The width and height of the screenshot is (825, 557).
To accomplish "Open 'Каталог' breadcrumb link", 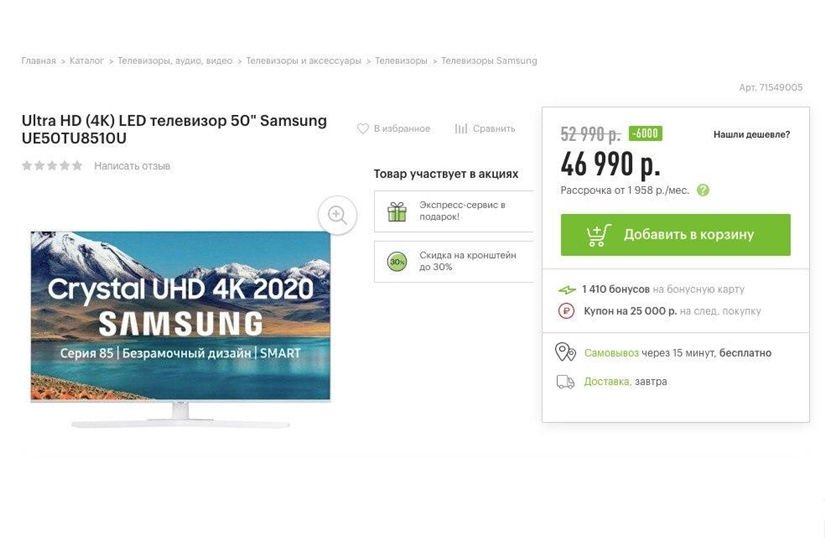I will click(x=87, y=61).
